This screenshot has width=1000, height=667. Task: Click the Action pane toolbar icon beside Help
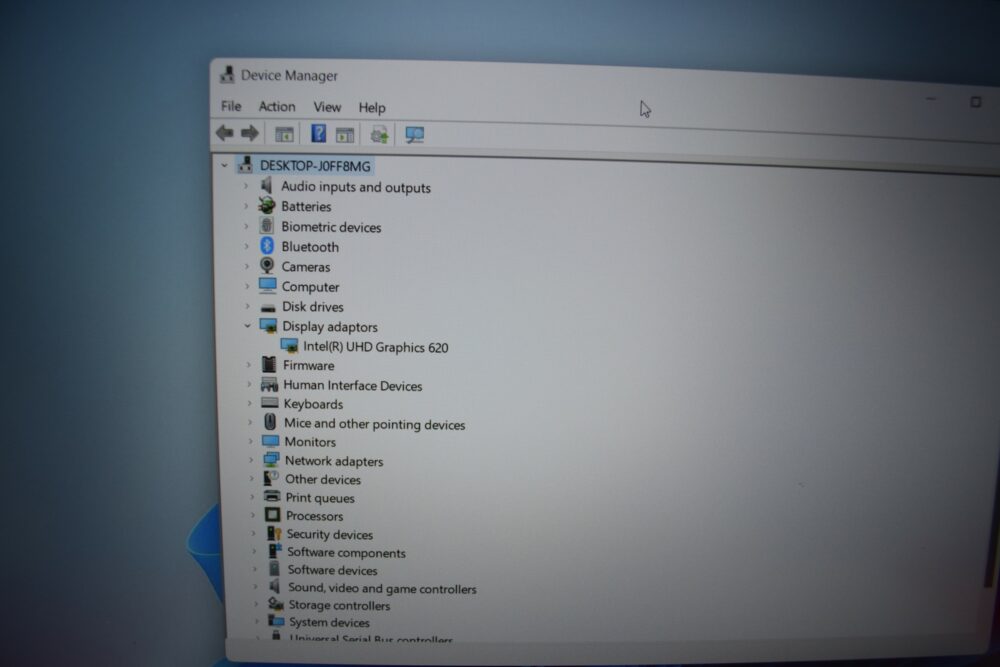pyautogui.click(x=344, y=135)
